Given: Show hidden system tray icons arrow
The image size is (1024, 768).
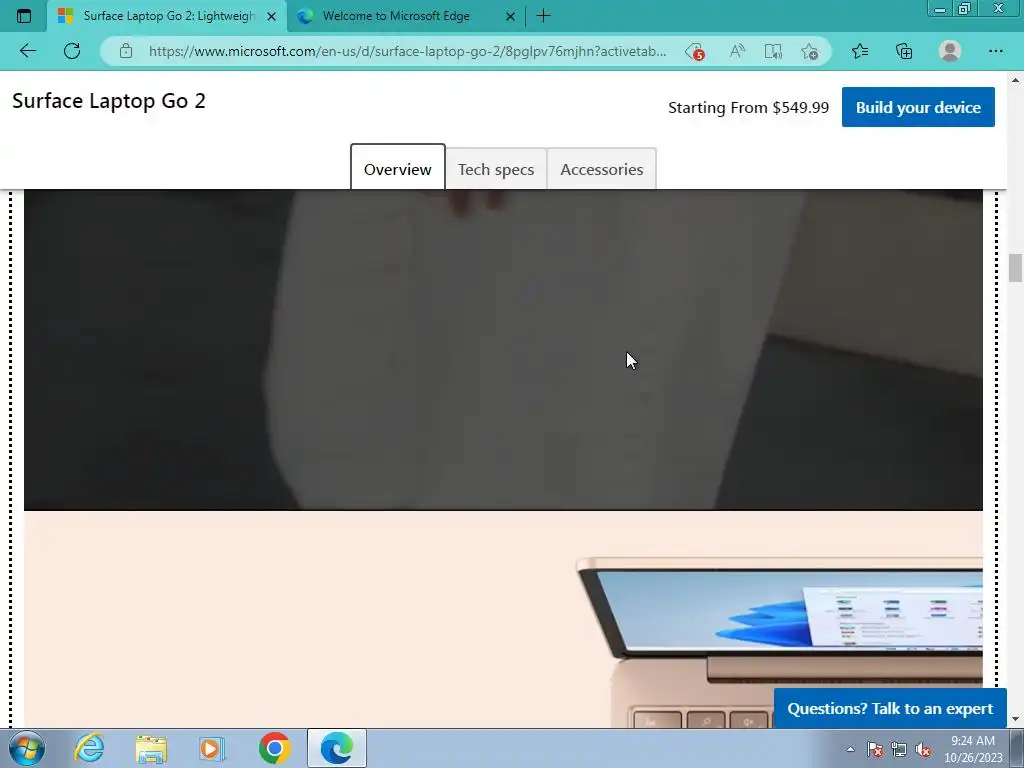Looking at the screenshot, I should (x=850, y=749).
